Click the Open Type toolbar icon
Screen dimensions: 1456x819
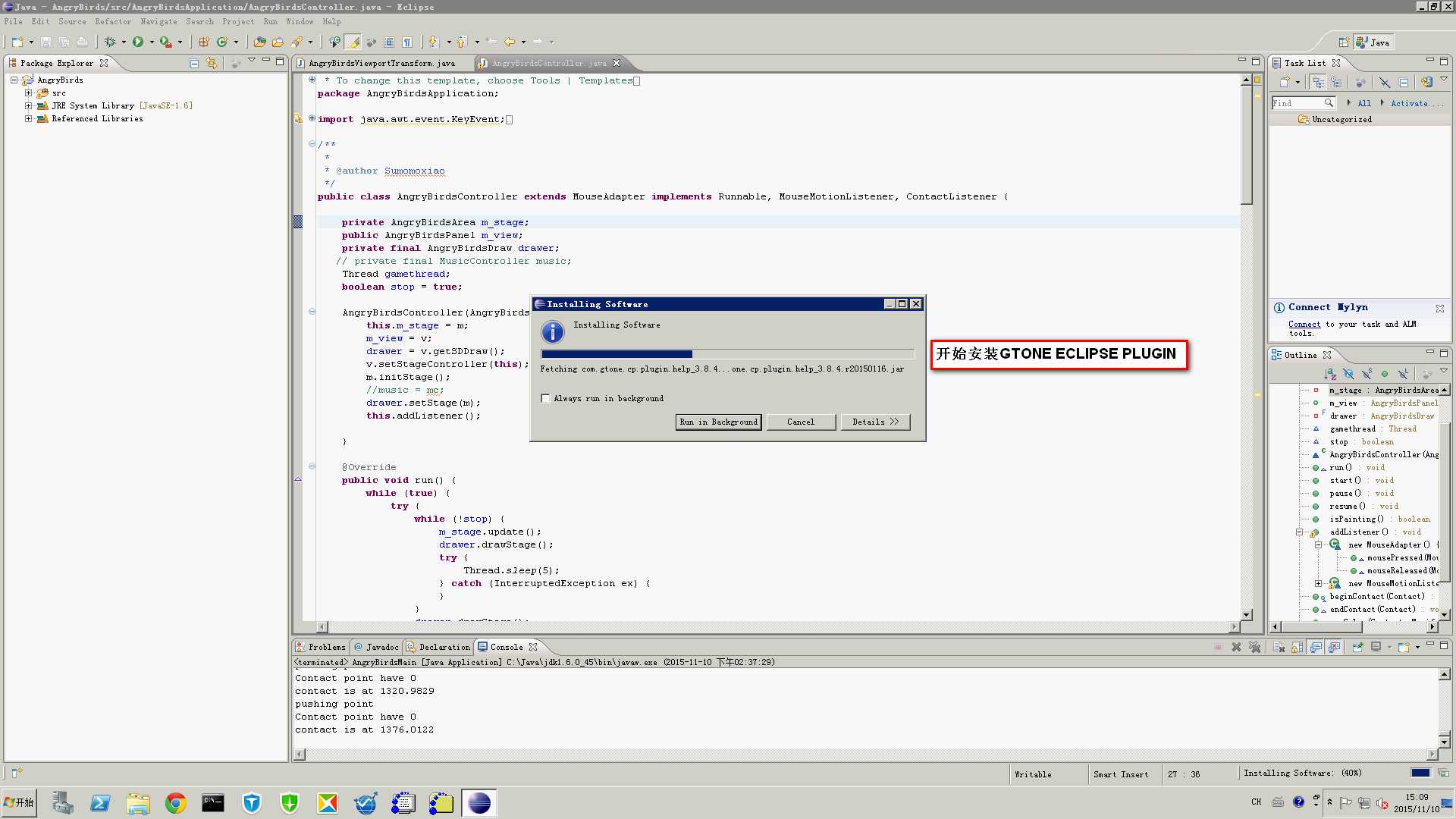[x=259, y=42]
